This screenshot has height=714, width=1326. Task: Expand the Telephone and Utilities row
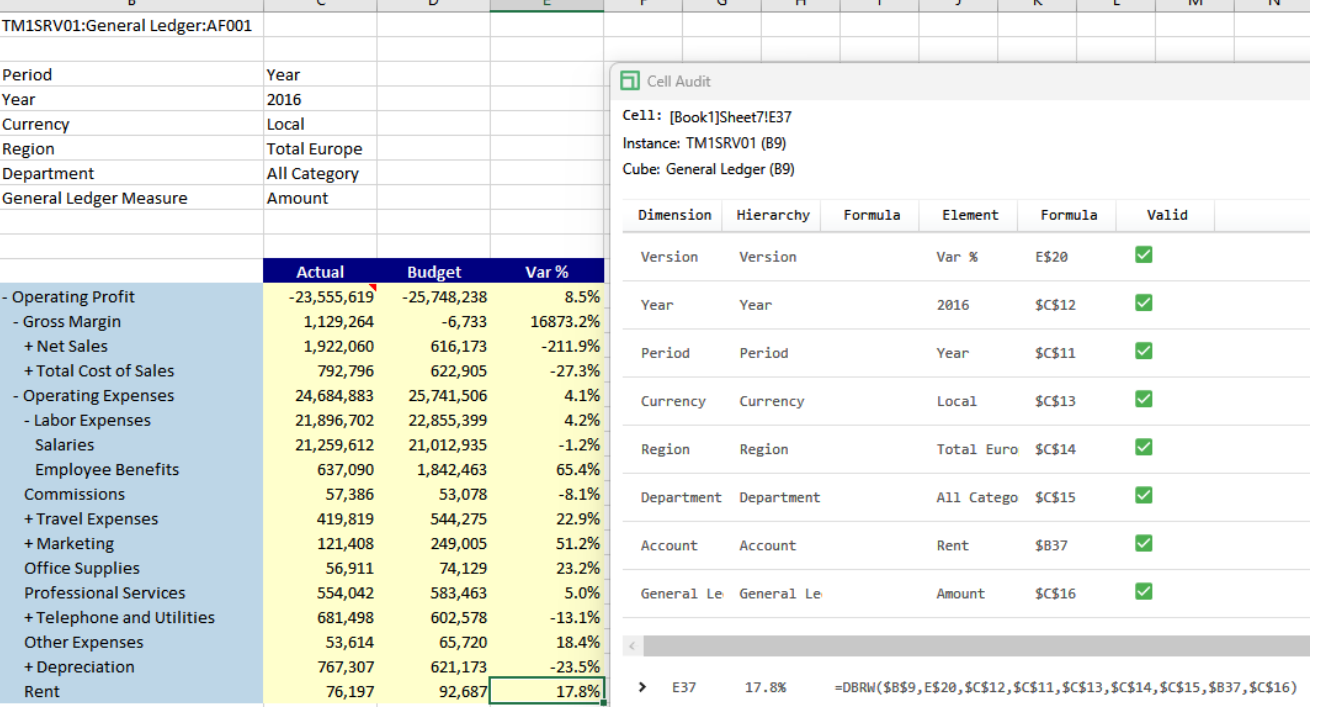(x=29, y=618)
